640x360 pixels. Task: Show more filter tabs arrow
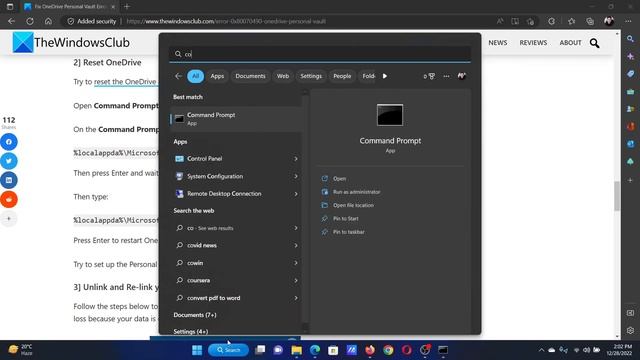384,76
